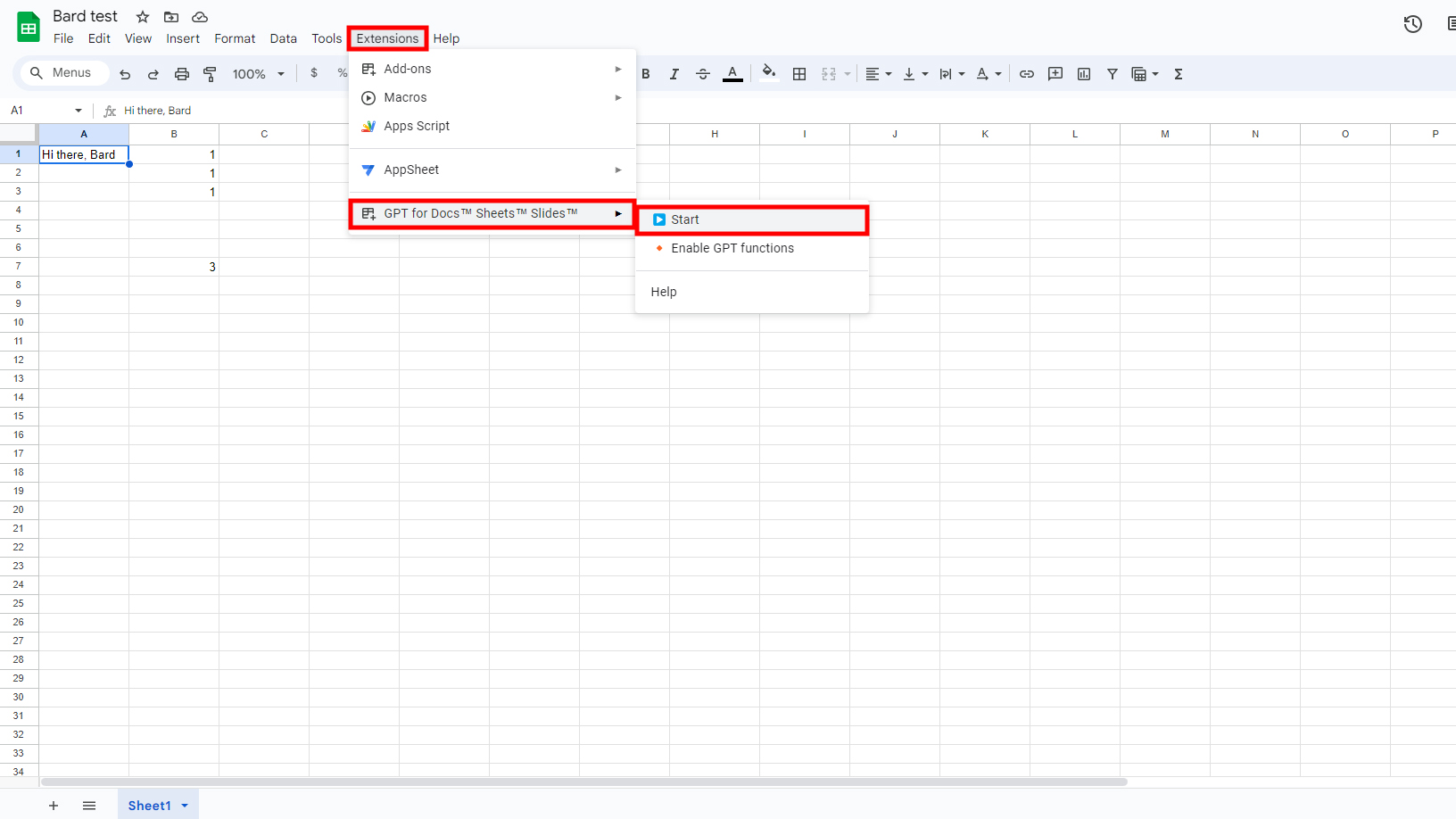Image resolution: width=1456 pixels, height=819 pixels.
Task: Click the Extensions menu
Action: pos(387,38)
